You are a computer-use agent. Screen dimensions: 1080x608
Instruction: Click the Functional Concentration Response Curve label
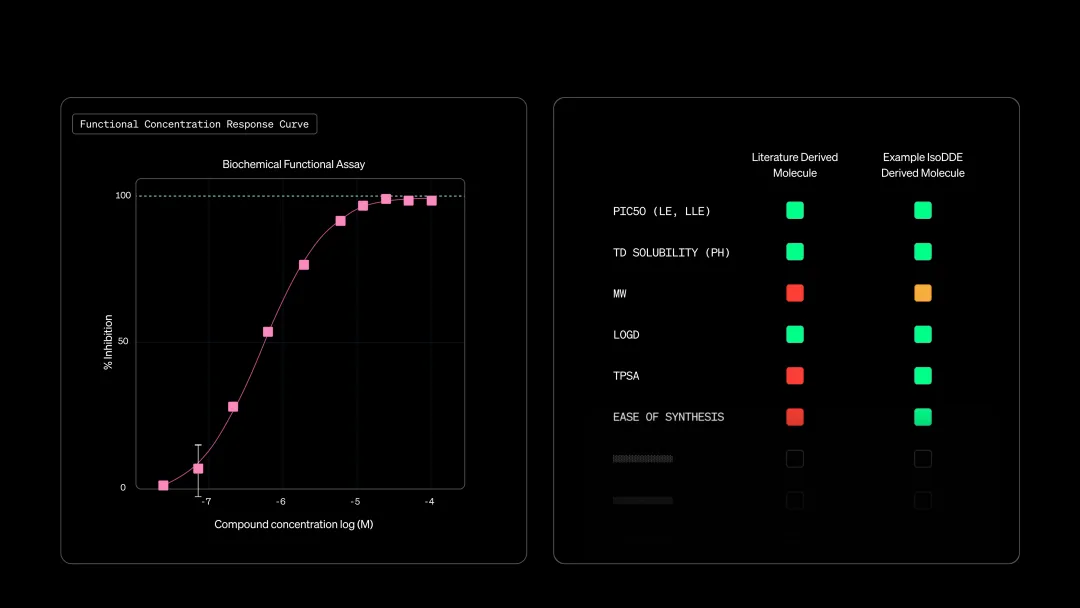tap(194, 124)
